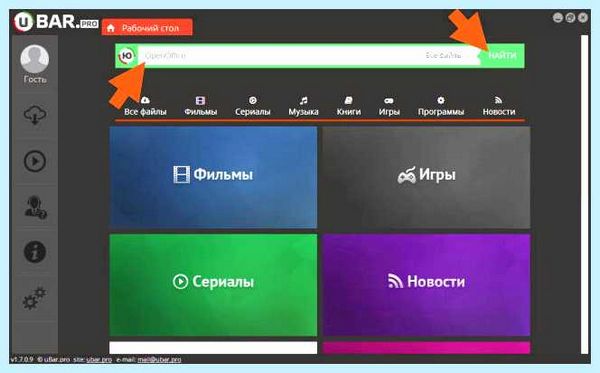This screenshot has width=600, height=373.
Task: Minimize the uBar window
Action: (558, 18)
